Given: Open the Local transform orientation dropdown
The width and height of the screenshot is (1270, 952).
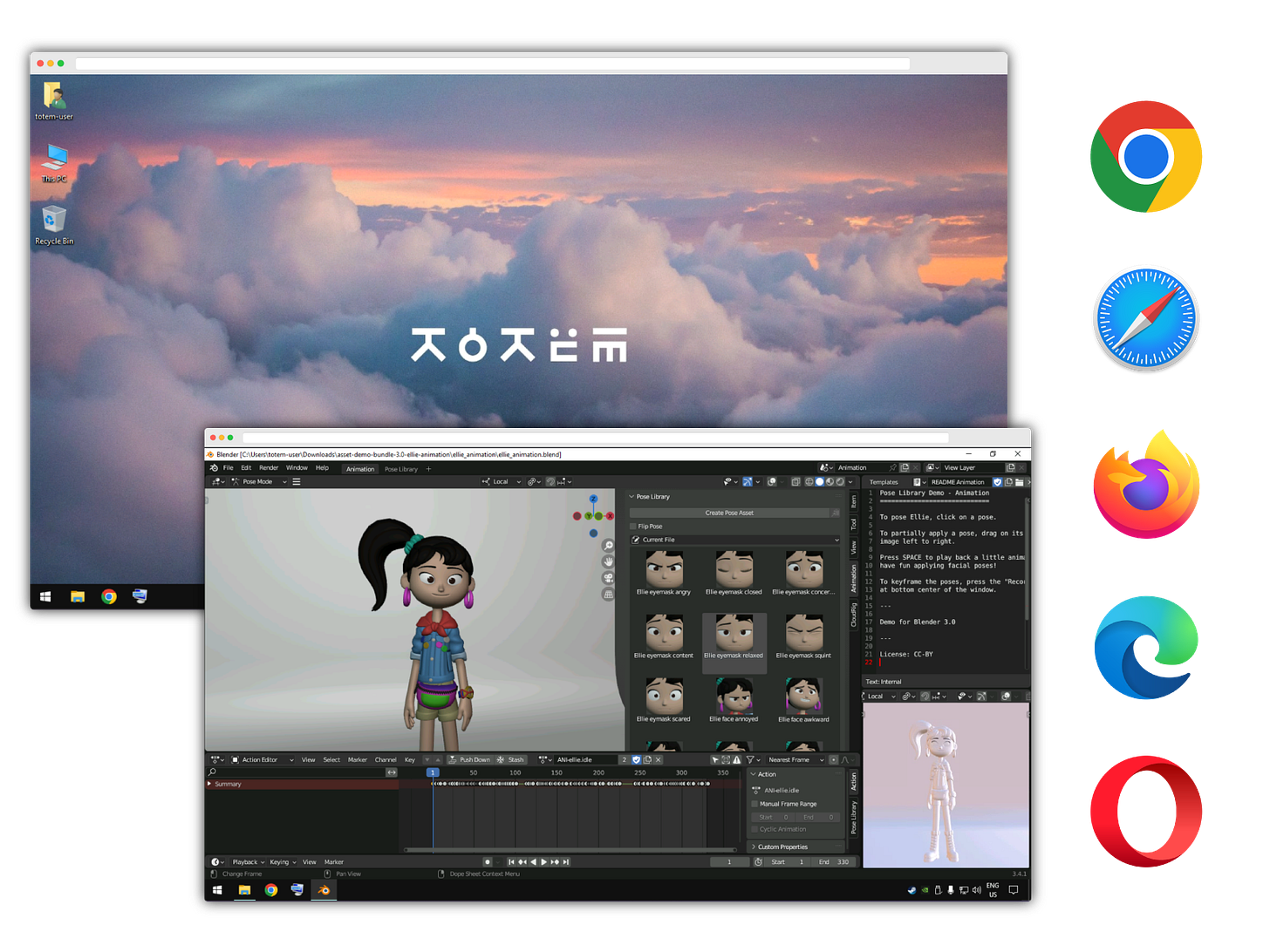Looking at the screenshot, I should click(x=502, y=481).
